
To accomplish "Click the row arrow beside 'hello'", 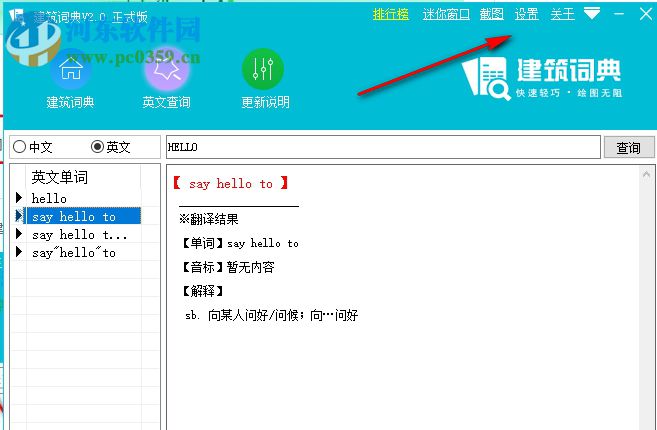I will pos(18,197).
